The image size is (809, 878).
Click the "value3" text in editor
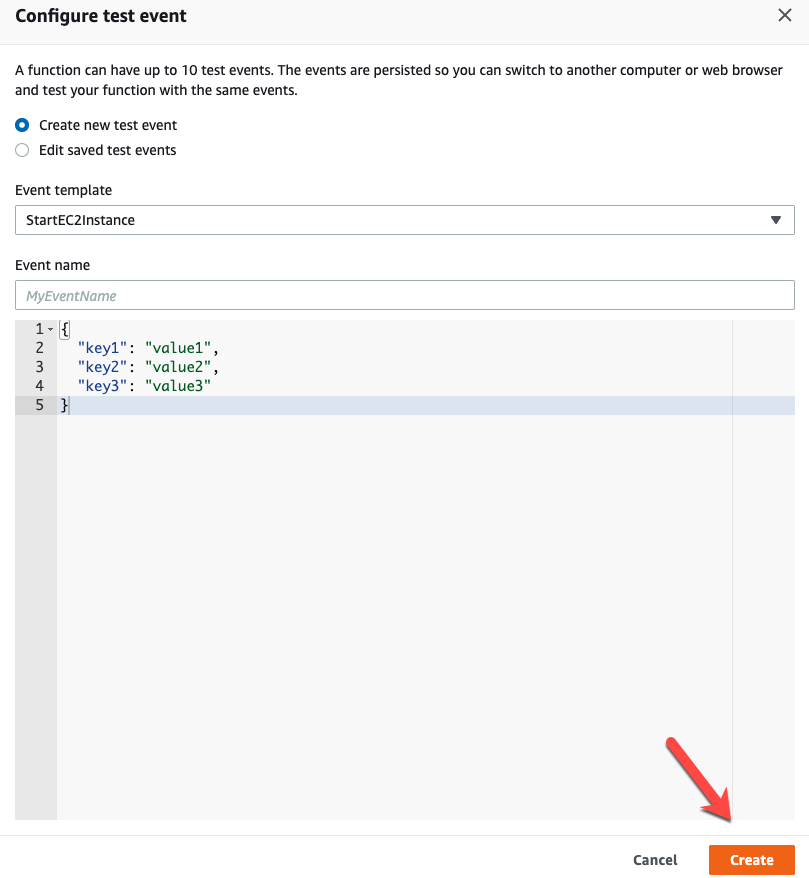(x=178, y=386)
